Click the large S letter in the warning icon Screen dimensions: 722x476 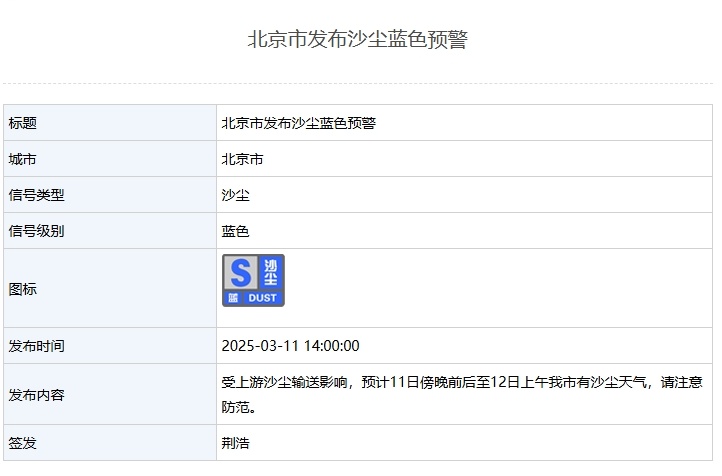[x=240, y=272]
